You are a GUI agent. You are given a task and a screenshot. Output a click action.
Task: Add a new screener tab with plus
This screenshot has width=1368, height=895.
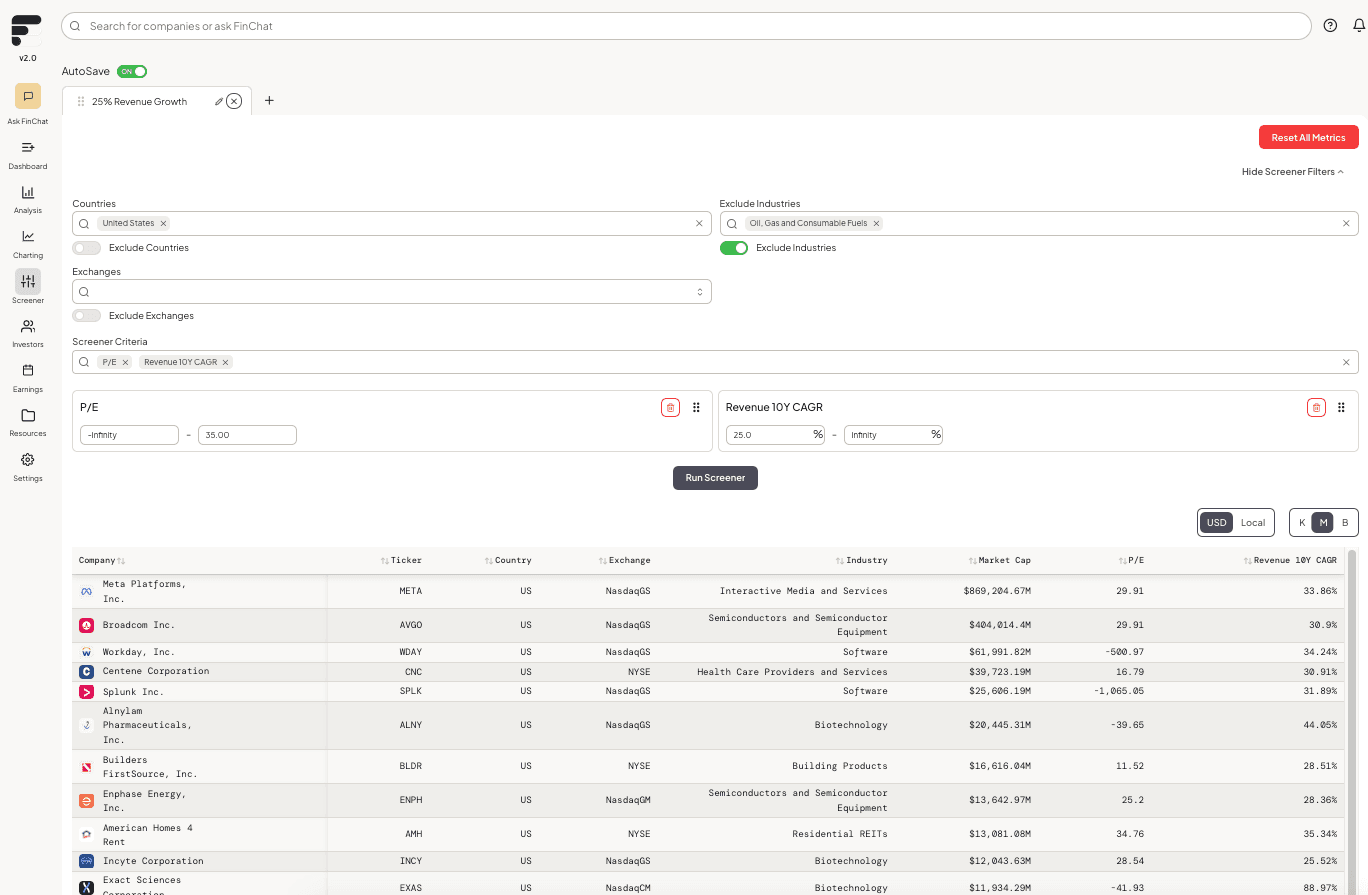click(269, 101)
